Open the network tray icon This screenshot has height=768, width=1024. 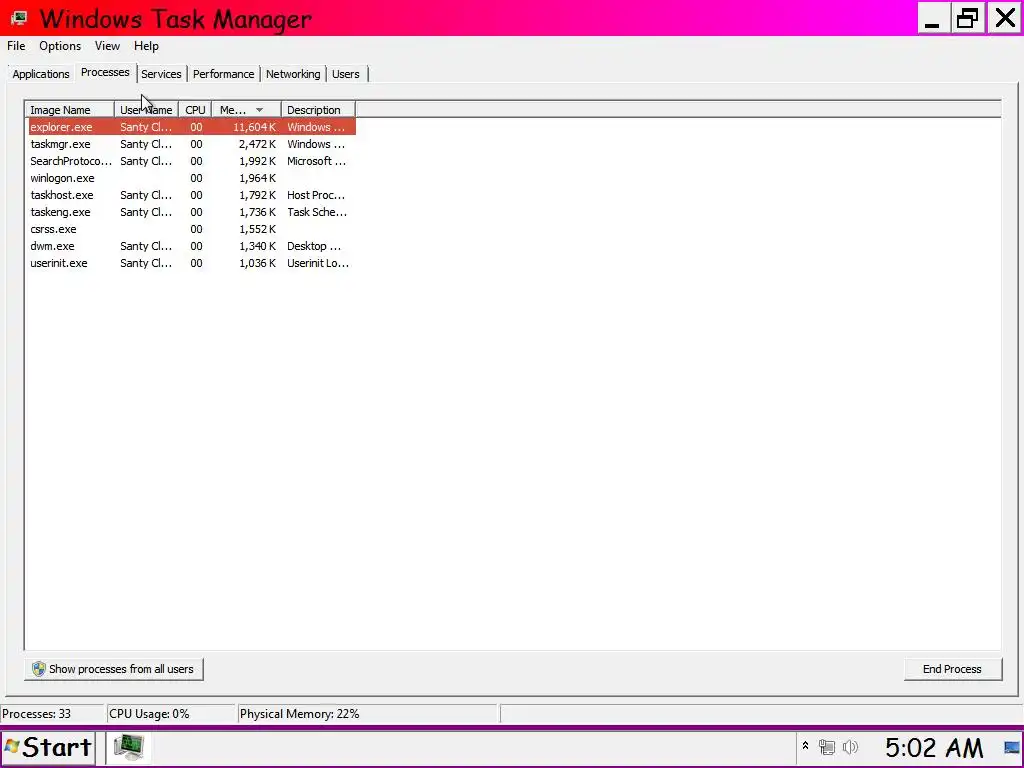(x=827, y=747)
